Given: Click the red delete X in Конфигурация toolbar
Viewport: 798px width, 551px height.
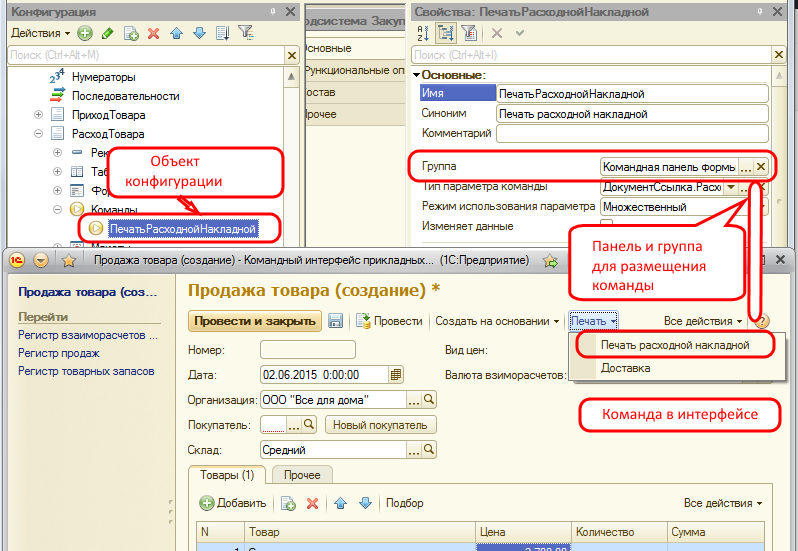Looking at the screenshot, I should tap(153, 34).
